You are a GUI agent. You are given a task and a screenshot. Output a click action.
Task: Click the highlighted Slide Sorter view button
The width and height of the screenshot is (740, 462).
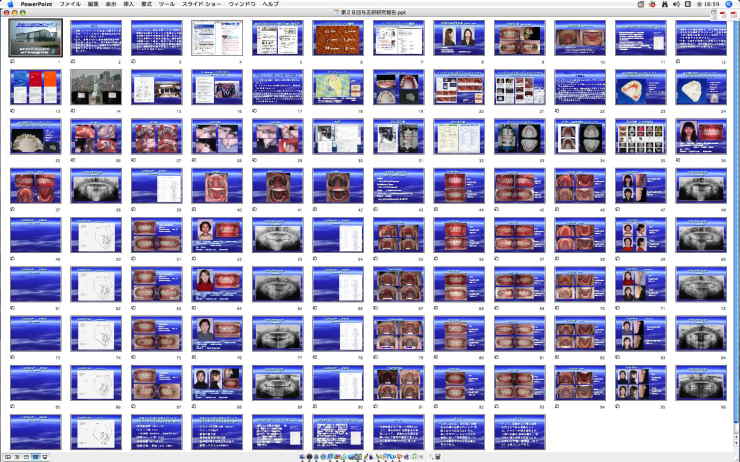[37, 456]
